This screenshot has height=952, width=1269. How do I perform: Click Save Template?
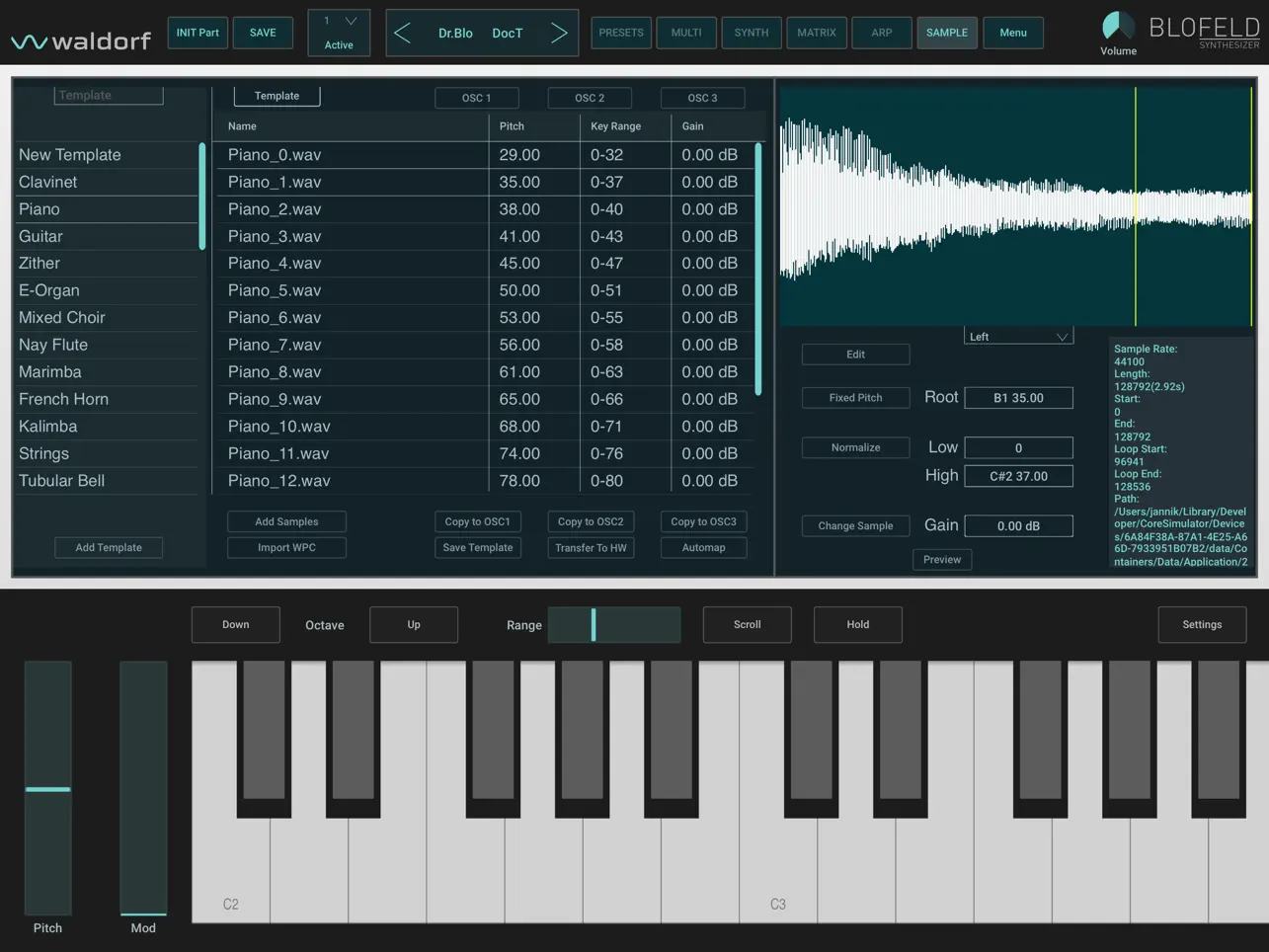[x=477, y=547]
